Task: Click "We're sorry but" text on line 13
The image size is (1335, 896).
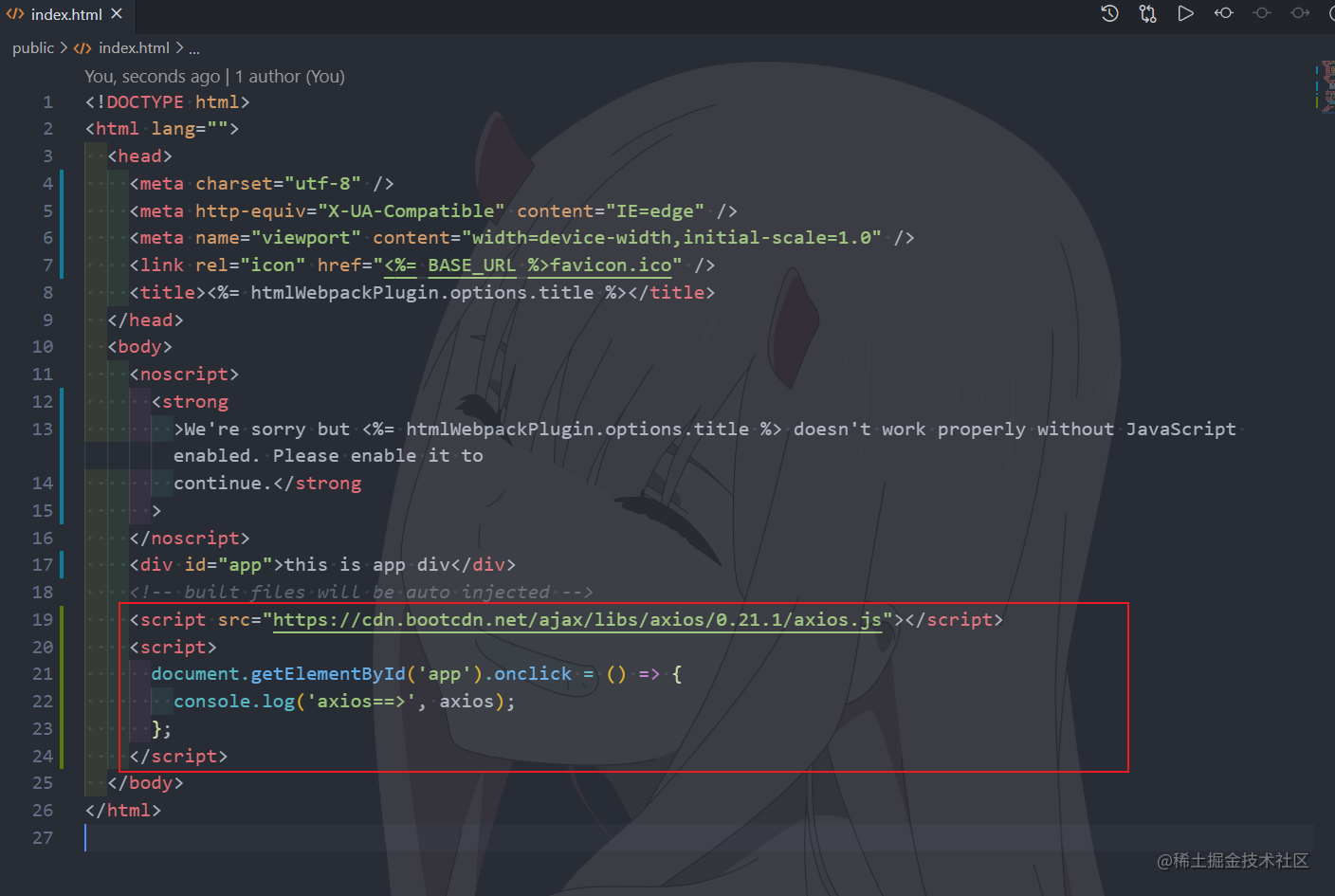Action: tap(266, 429)
